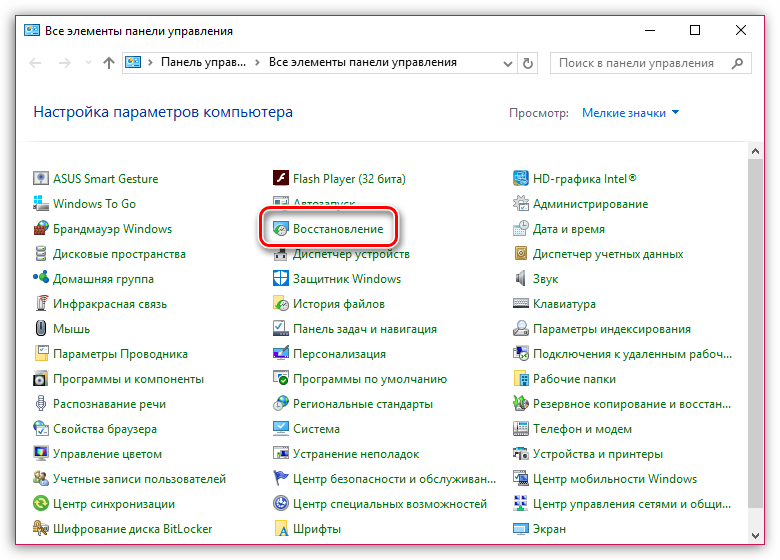Open the Система link
Image resolution: width=780 pixels, height=560 pixels.
(316, 429)
